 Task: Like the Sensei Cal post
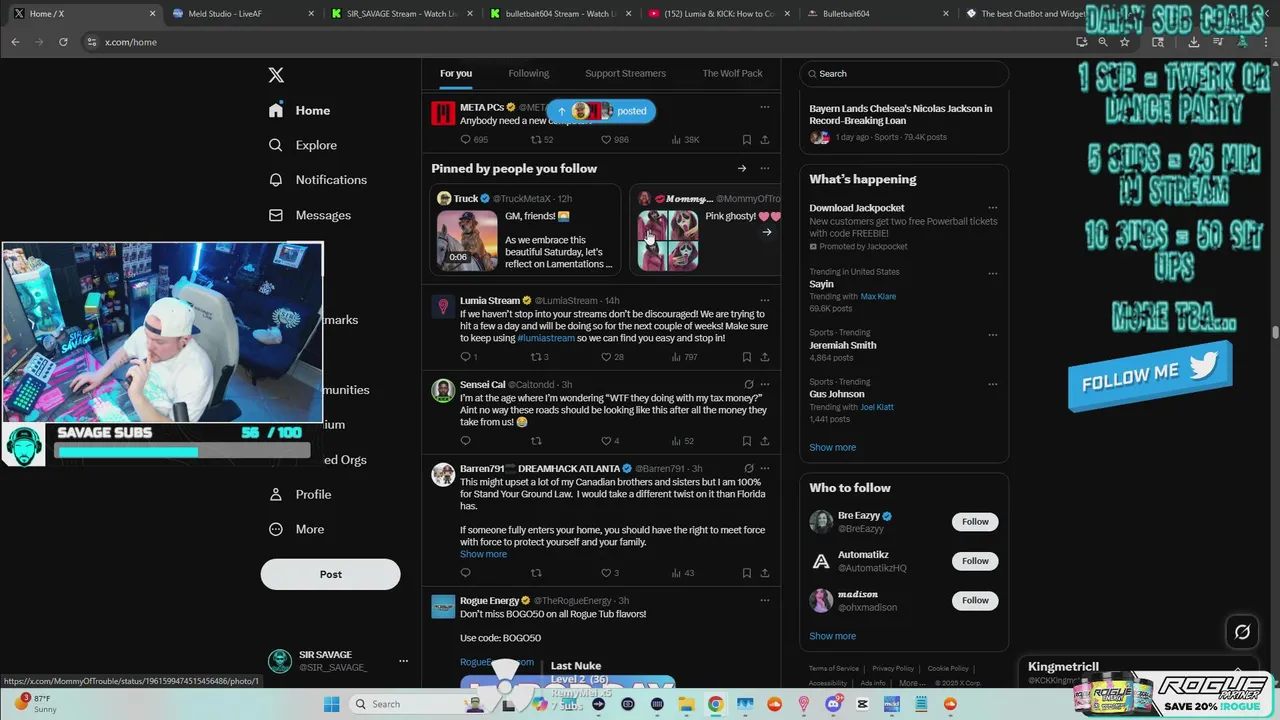[606, 441]
